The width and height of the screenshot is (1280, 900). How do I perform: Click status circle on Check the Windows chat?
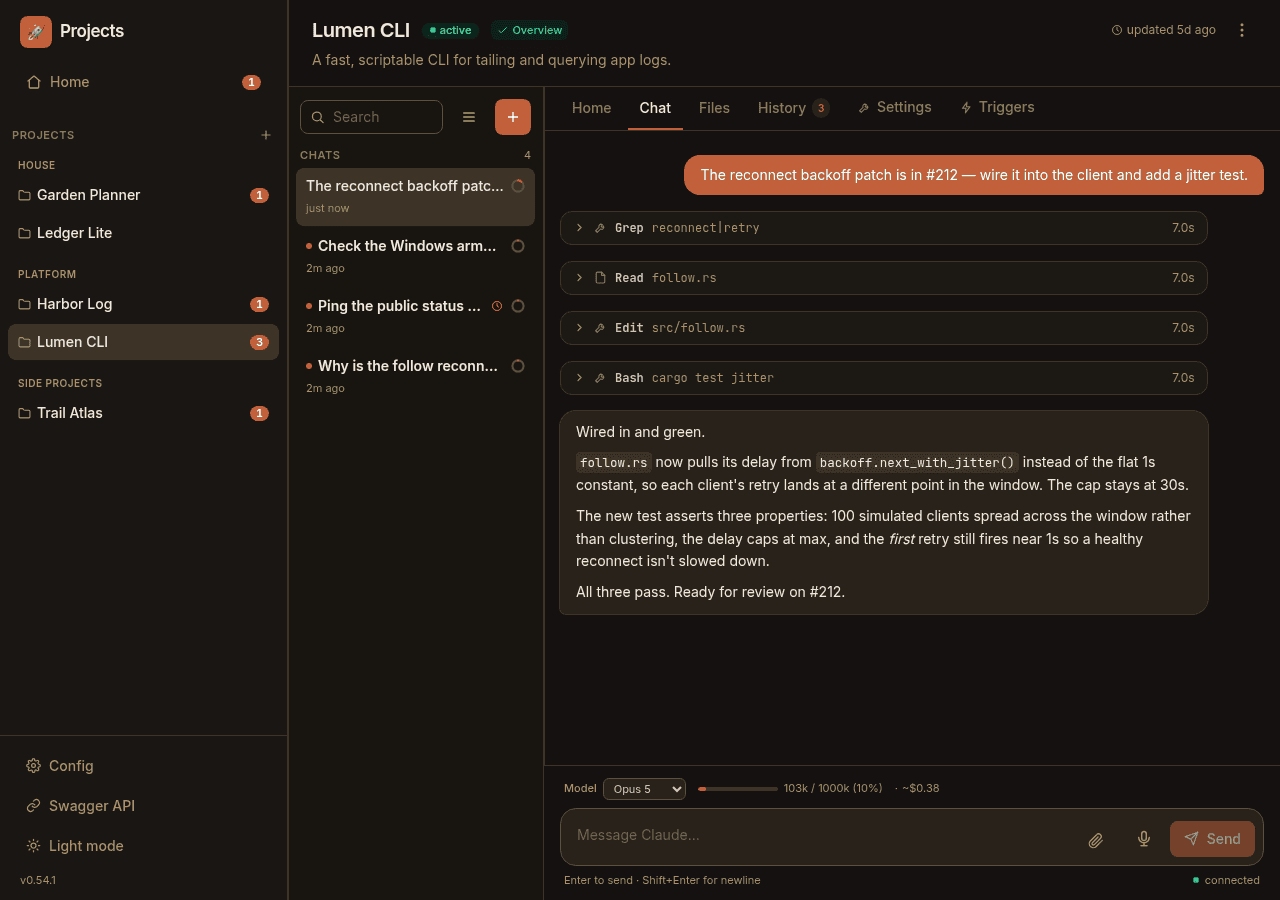click(518, 246)
